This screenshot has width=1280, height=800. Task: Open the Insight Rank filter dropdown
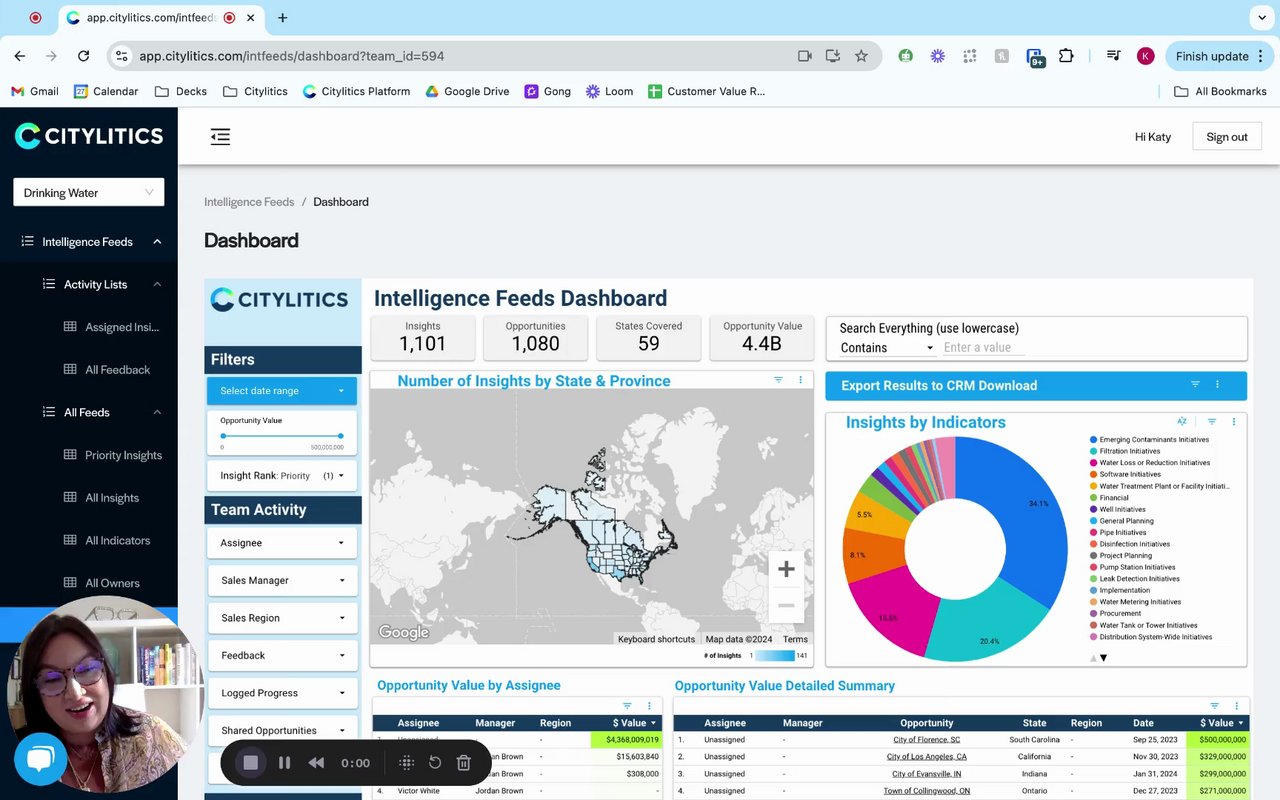(x=282, y=476)
